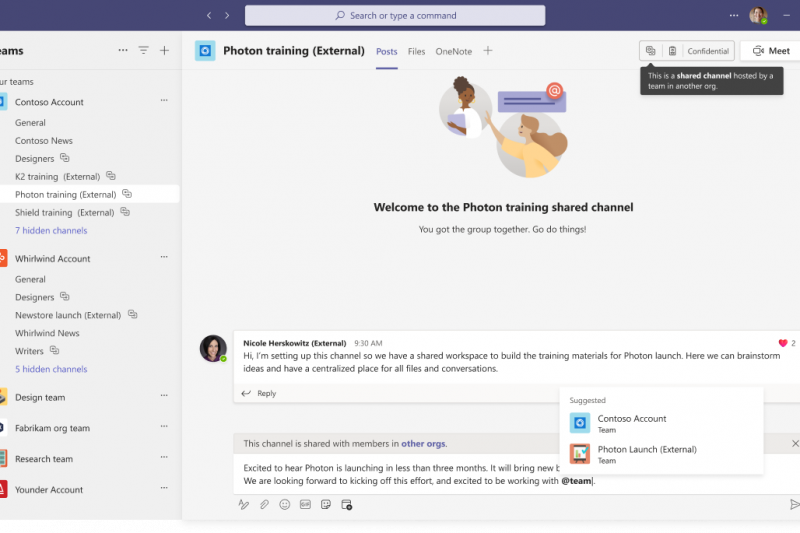The width and height of the screenshot is (800, 533).
Task: Open more options for Design team
Action: [164, 395]
